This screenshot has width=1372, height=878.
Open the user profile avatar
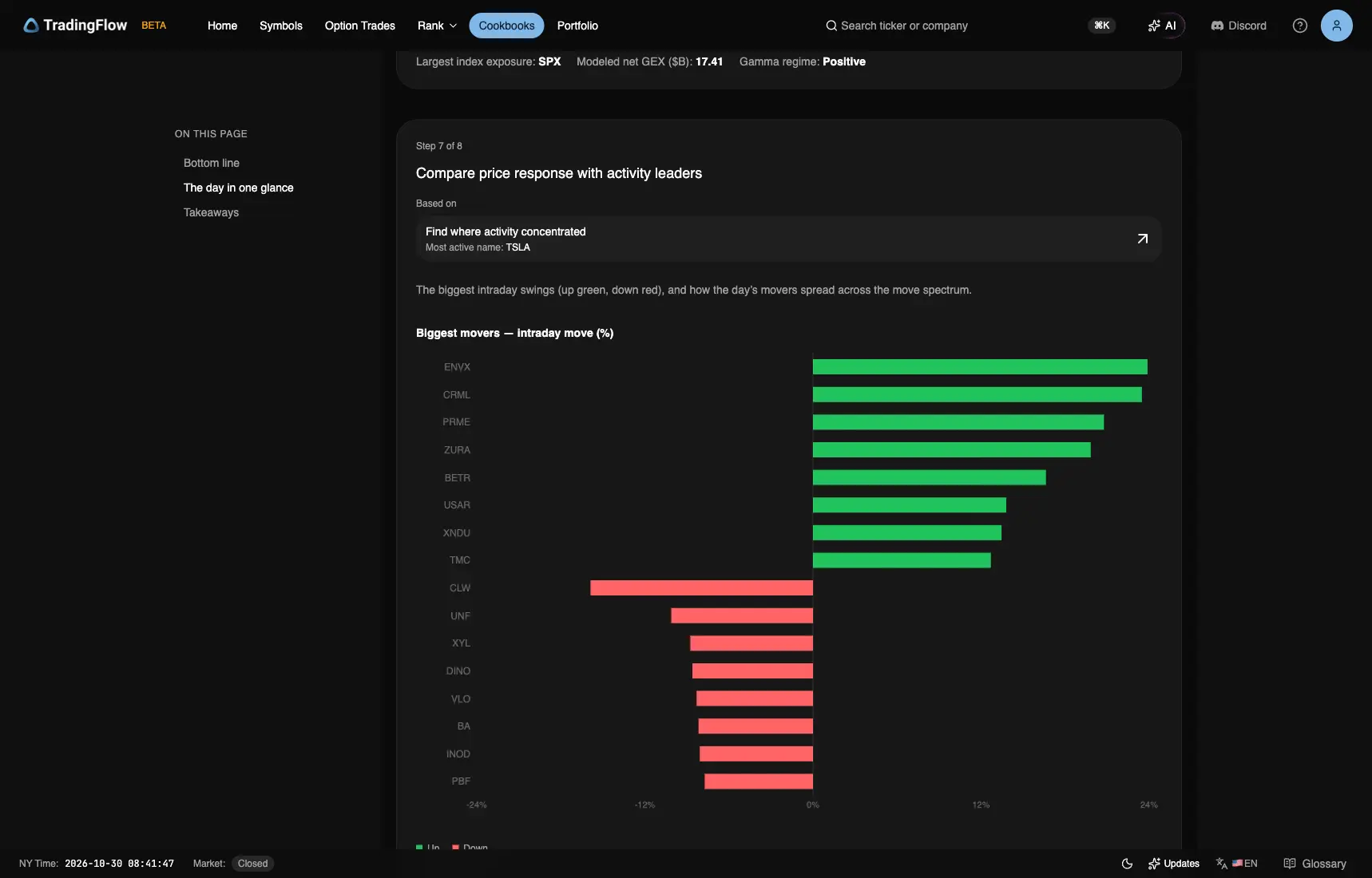coord(1336,26)
